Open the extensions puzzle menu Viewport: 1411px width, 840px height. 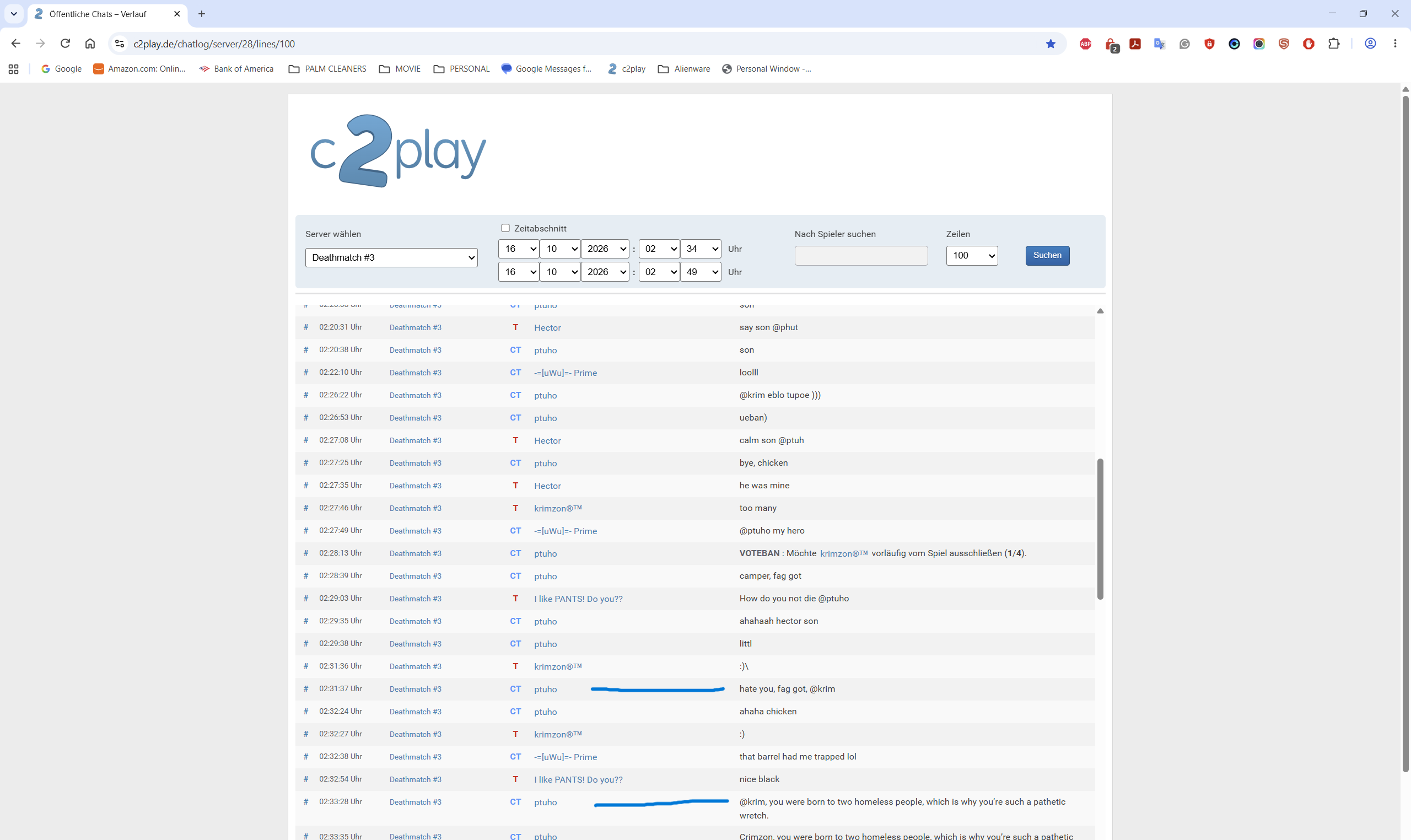click(x=1333, y=44)
